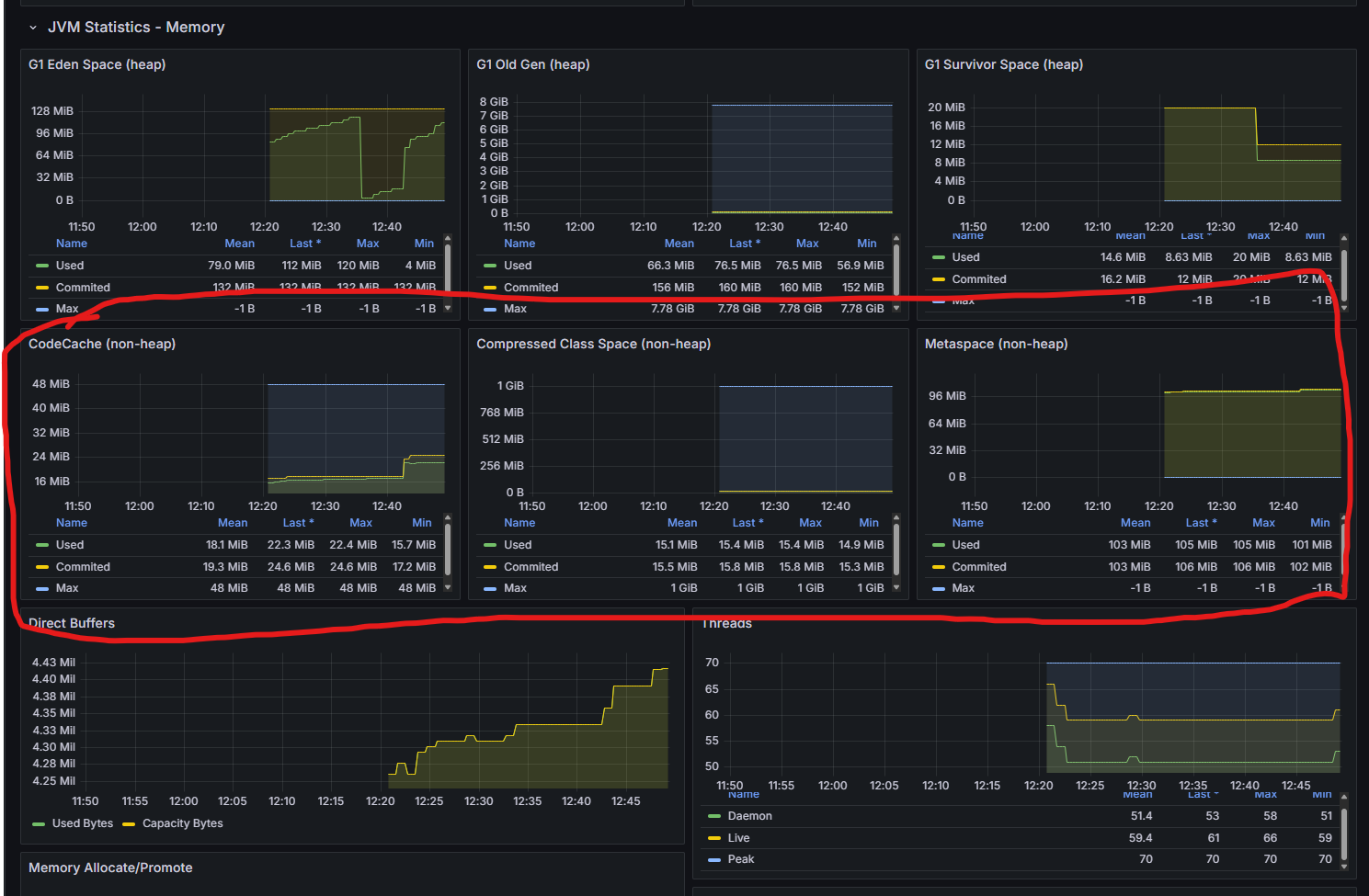The height and width of the screenshot is (896, 1369).
Task: Sort G1 Eden Space legend by Min
Action: click(x=424, y=244)
